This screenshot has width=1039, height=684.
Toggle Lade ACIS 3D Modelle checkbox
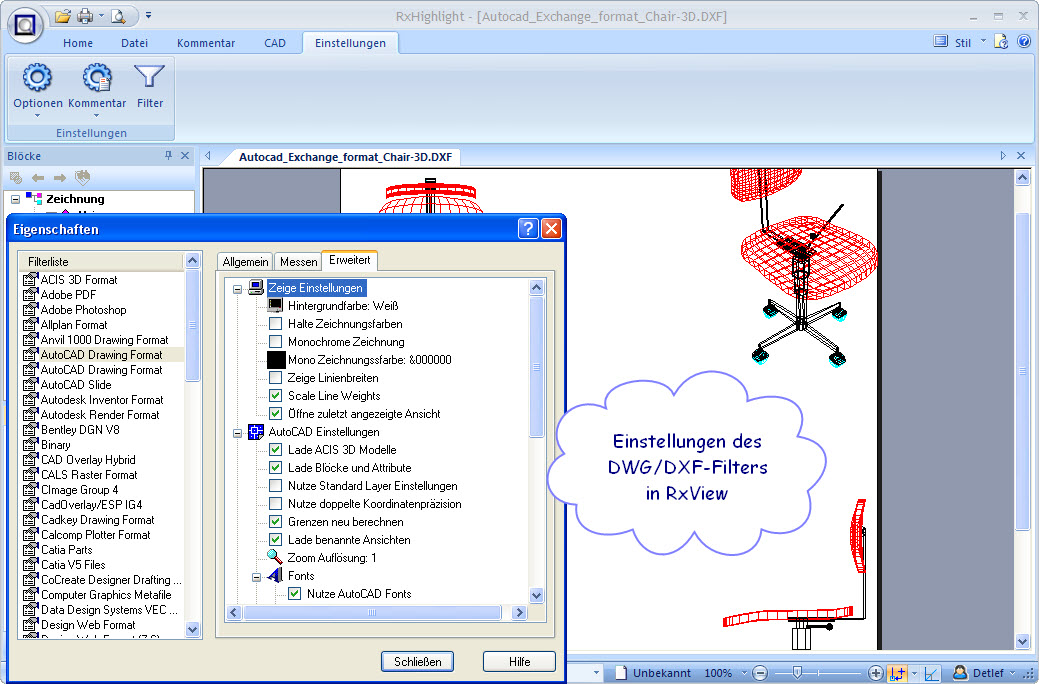pyautogui.click(x=276, y=449)
